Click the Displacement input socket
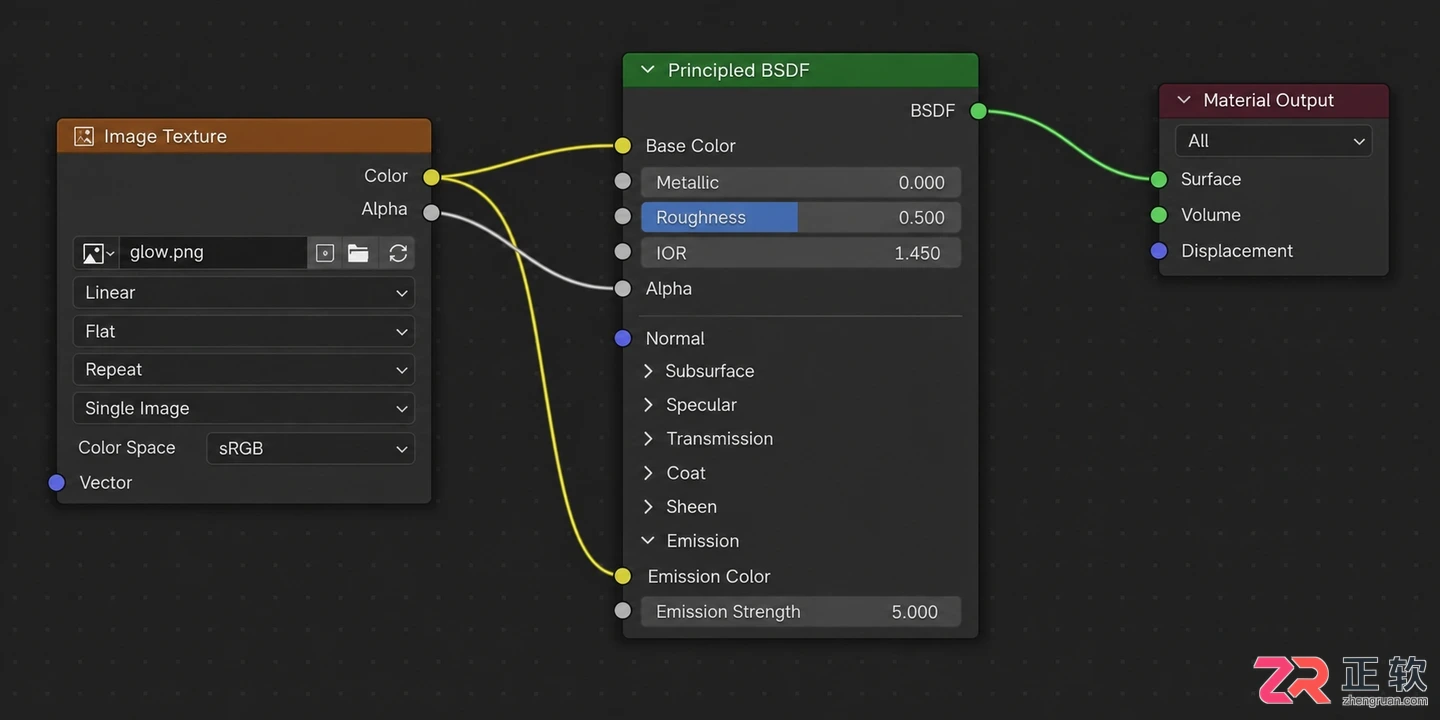 pyautogui.click(x=1159, y=251)
